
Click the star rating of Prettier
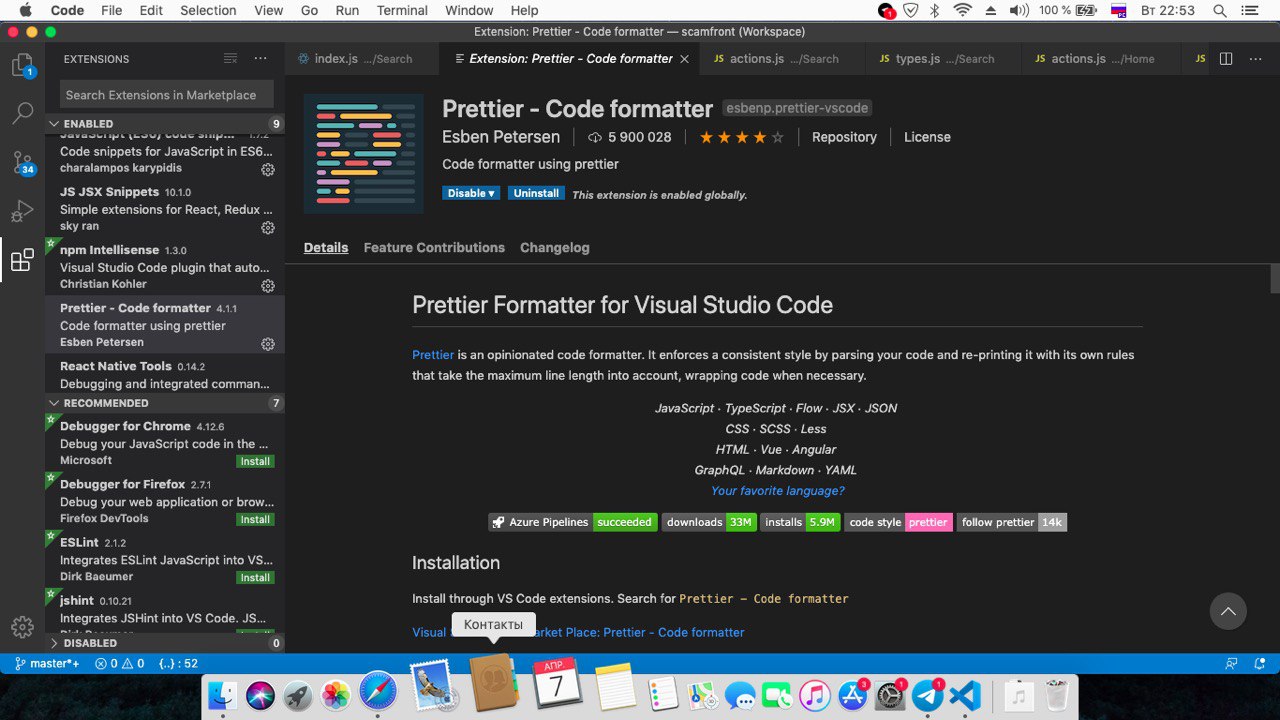[x=741, y=137]
